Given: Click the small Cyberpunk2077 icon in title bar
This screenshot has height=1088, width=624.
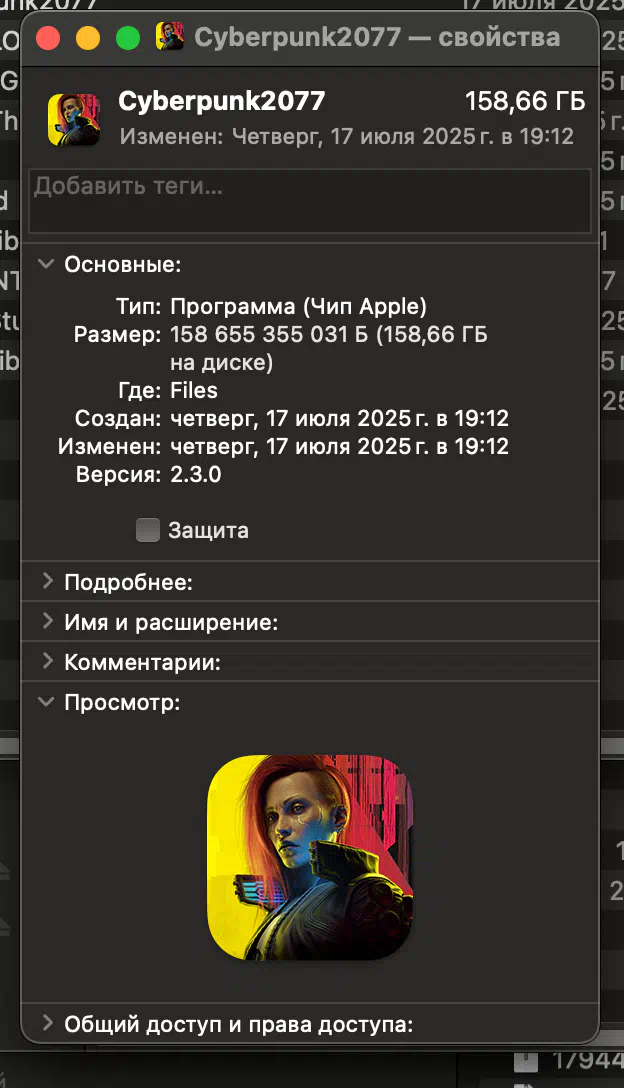Looking at the screenshot, I should 170,36.
